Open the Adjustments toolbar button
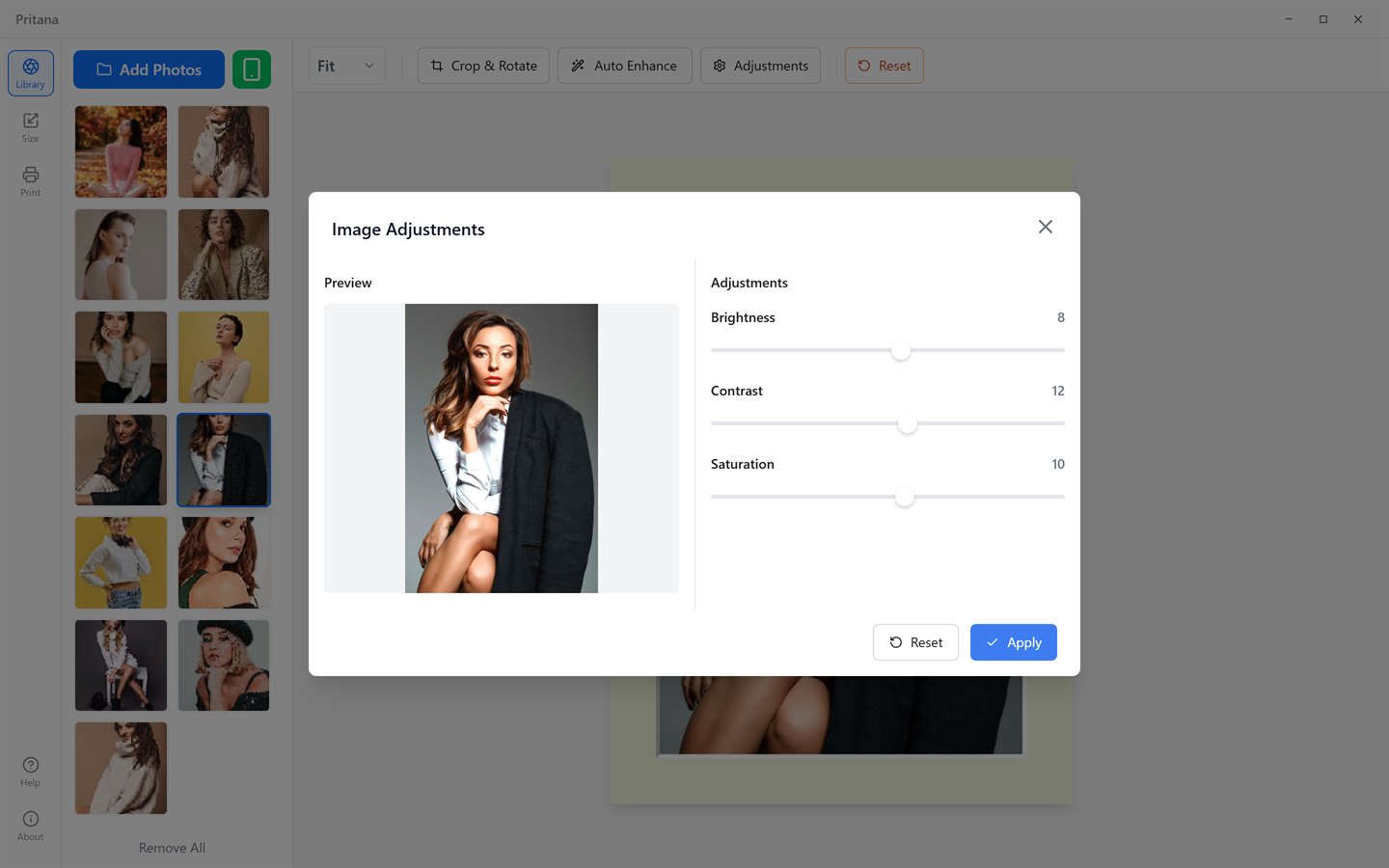 (760, 66)
